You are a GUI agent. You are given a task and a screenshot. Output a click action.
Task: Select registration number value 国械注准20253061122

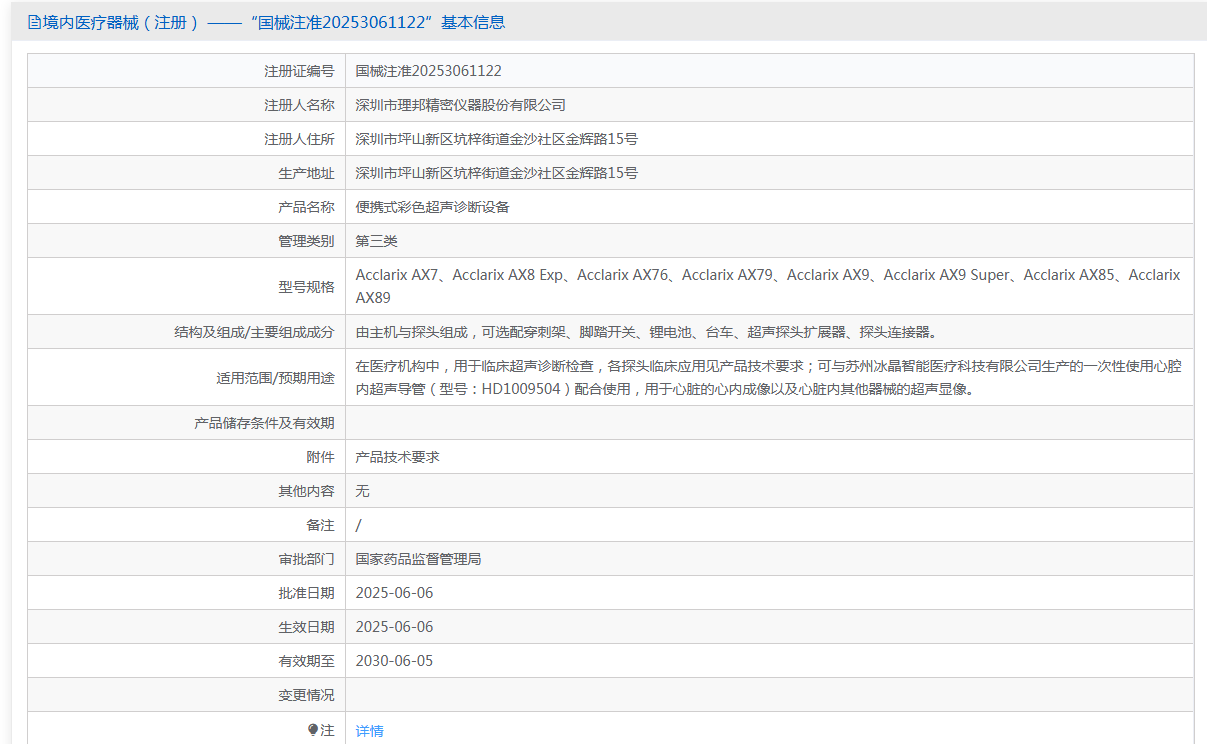pyautogui.click(x=429, y=71)
